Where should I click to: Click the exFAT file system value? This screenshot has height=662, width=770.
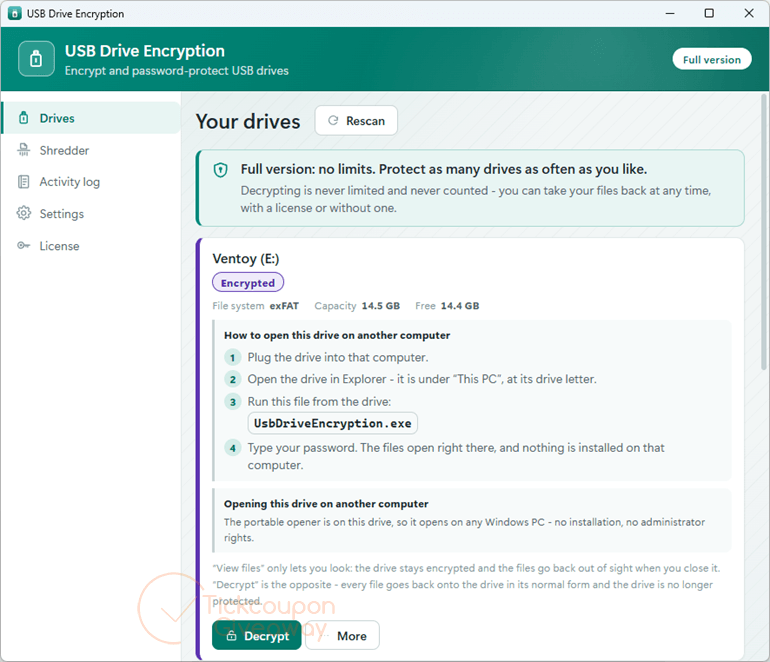284,306
